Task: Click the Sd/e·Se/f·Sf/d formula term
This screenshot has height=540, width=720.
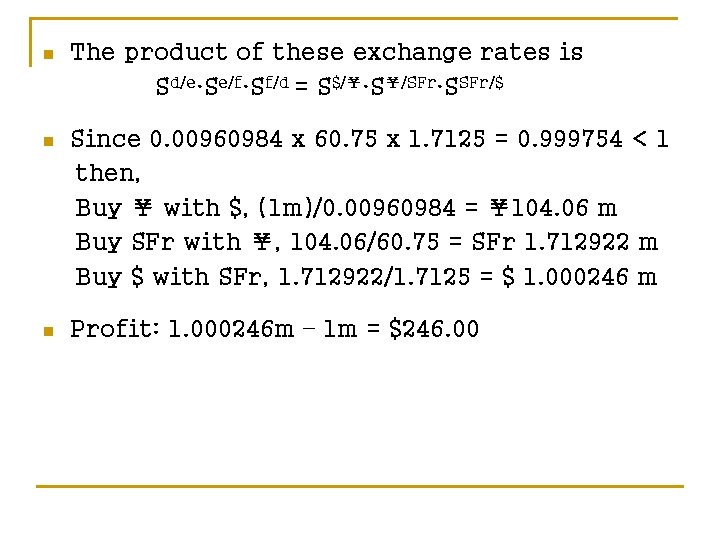Action: (x=224, y=85)
